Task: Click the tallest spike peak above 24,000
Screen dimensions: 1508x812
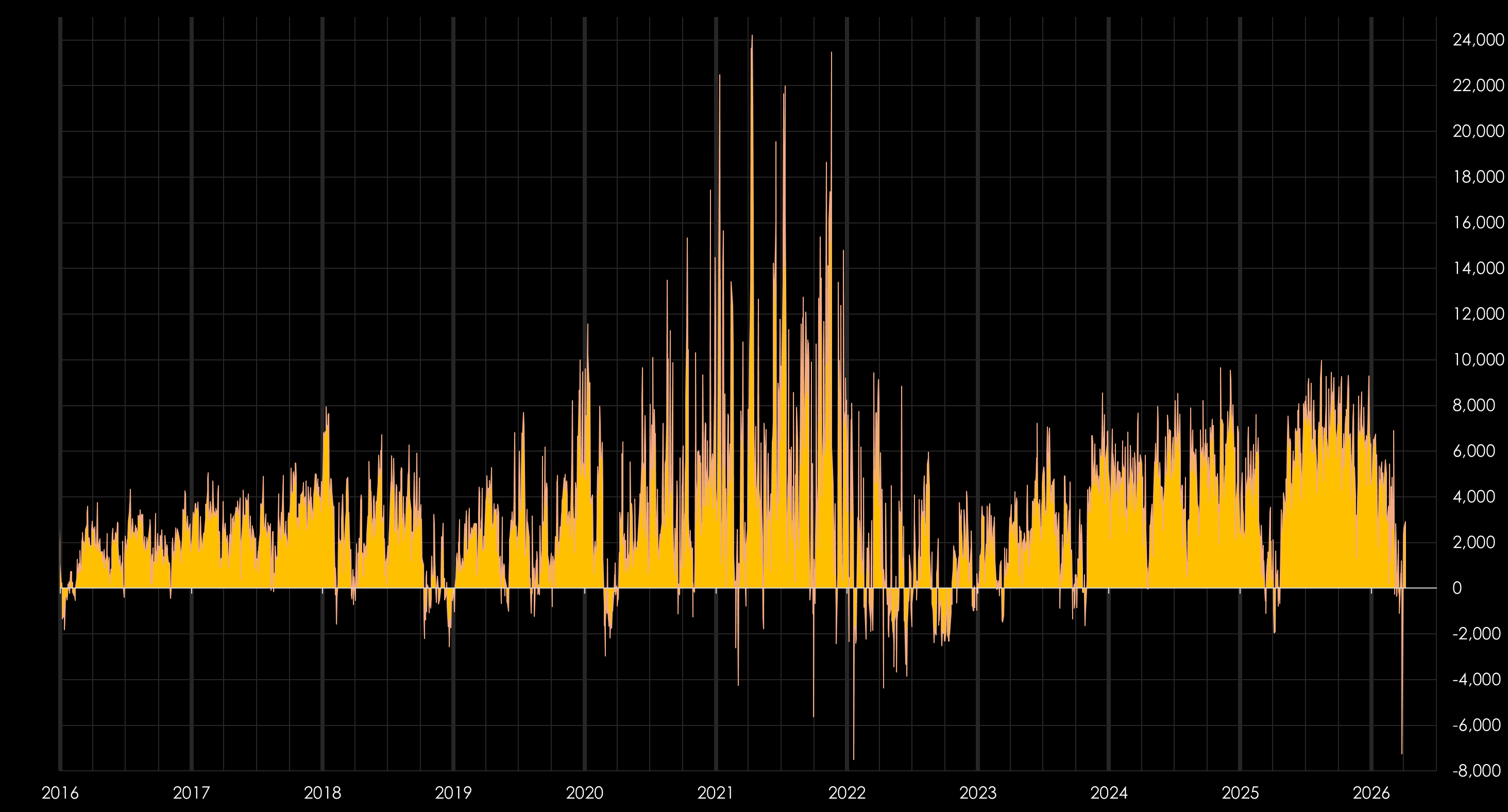Action: [752, 36]
